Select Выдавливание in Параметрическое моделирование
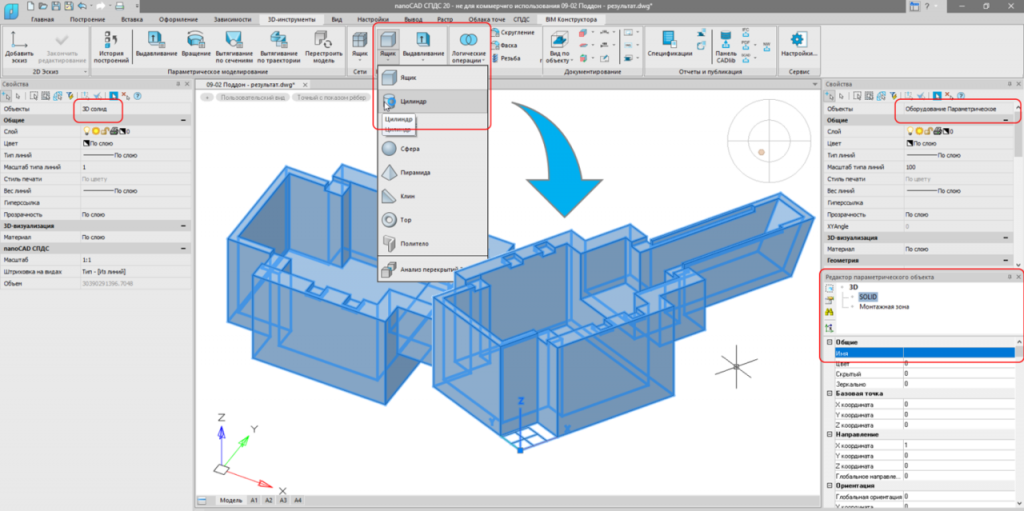 pyautogui.click(x=156, y=46)
